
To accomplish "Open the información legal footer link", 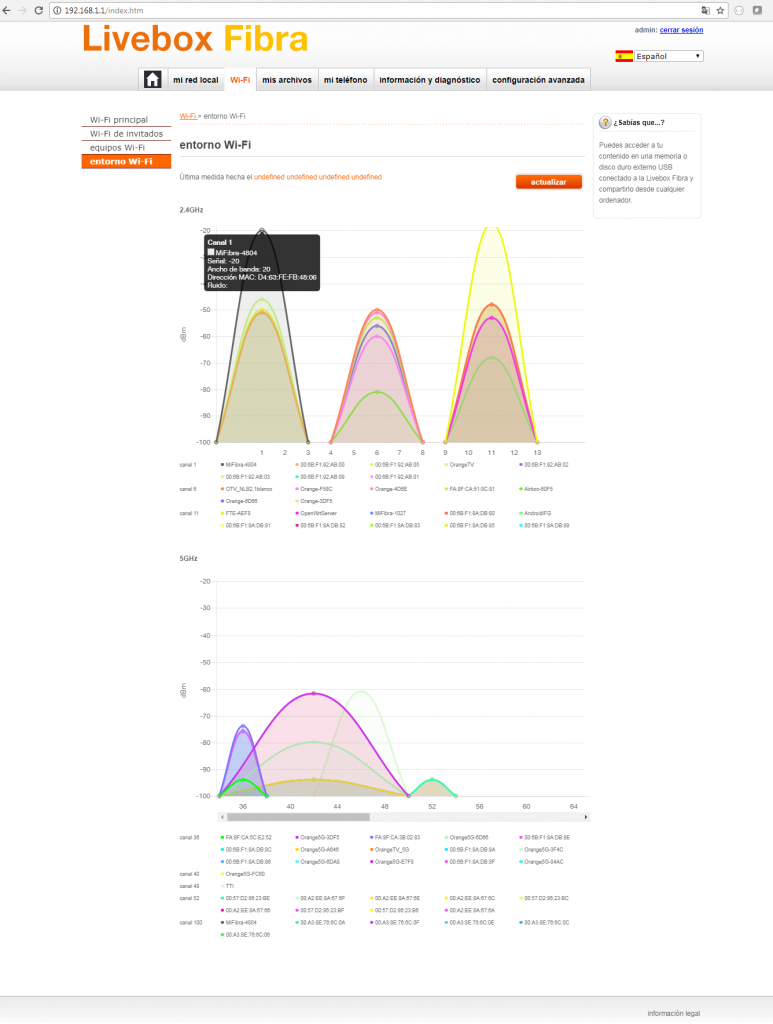I will tap(673, 1014).
